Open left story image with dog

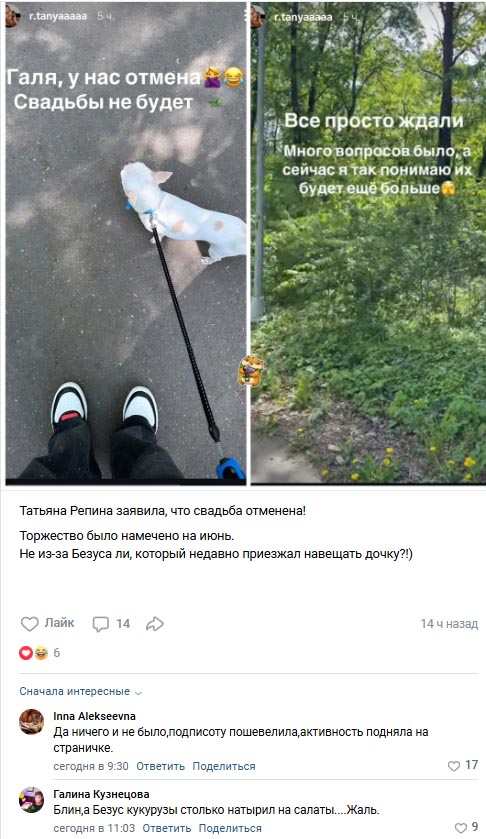click(x=126, y=243)
